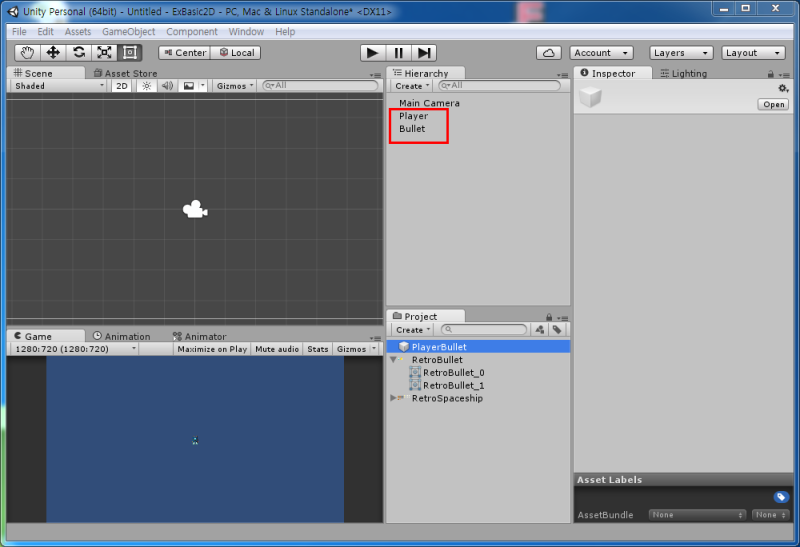Toggle 2D view mode in Scene

[x=122, y=86]
